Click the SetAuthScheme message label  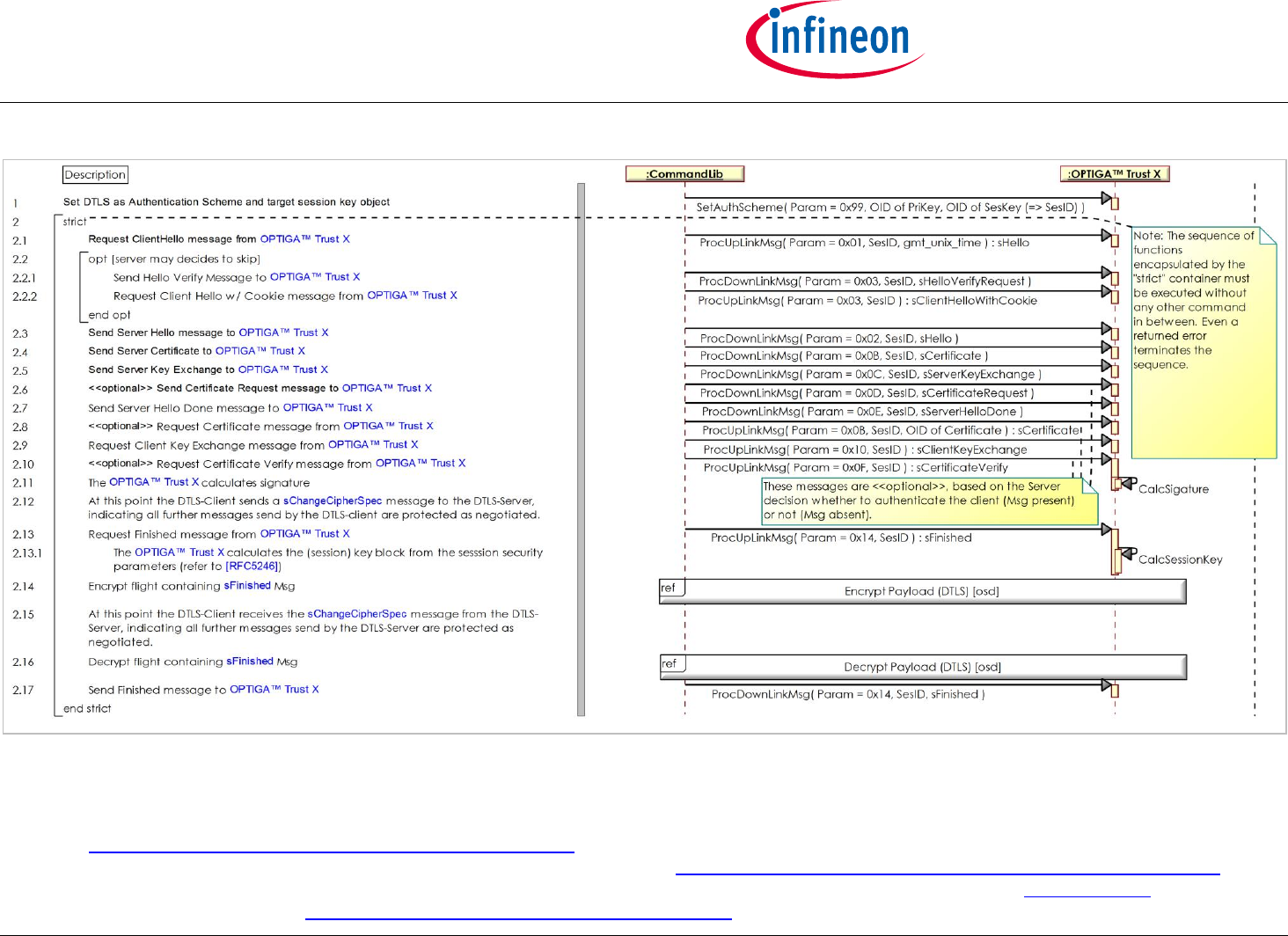coord(890,208)
